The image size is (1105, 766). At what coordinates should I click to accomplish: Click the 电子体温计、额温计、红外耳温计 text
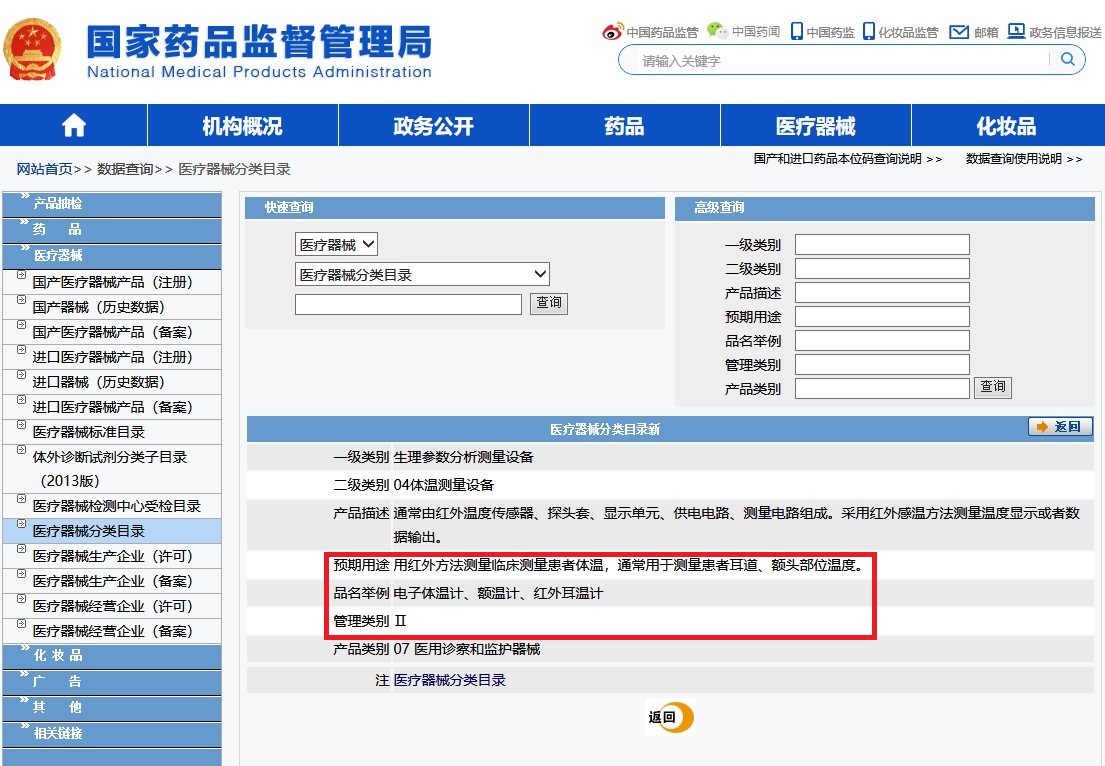click(x=498, y=593)
